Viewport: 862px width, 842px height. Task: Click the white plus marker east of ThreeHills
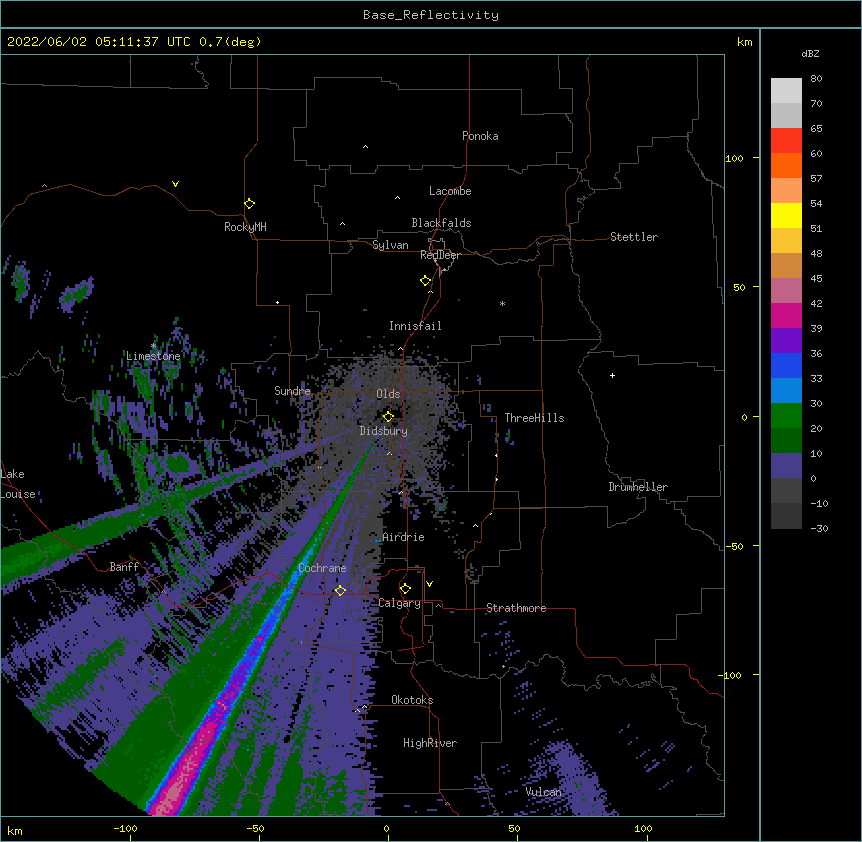pyautogui.click(x=612, y=375)
